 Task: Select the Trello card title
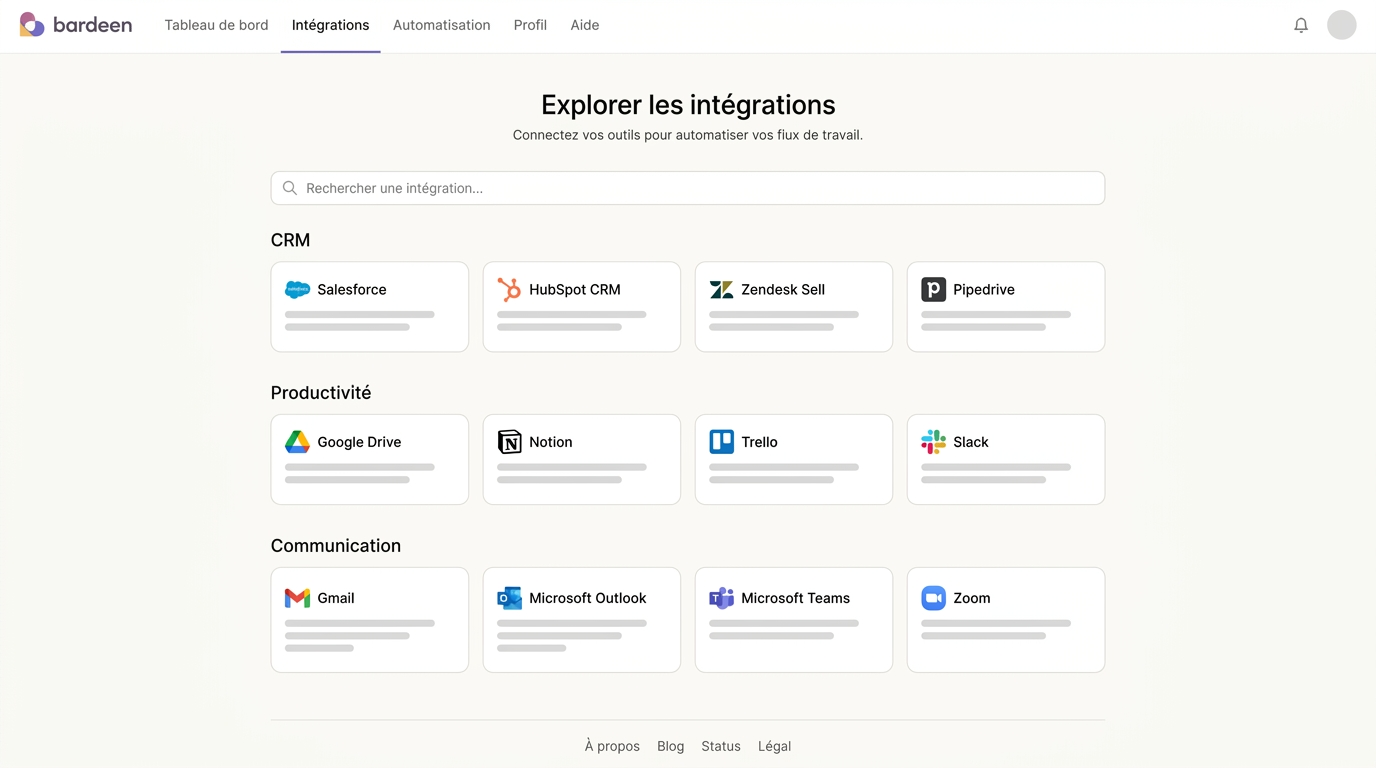coord(760,442)
